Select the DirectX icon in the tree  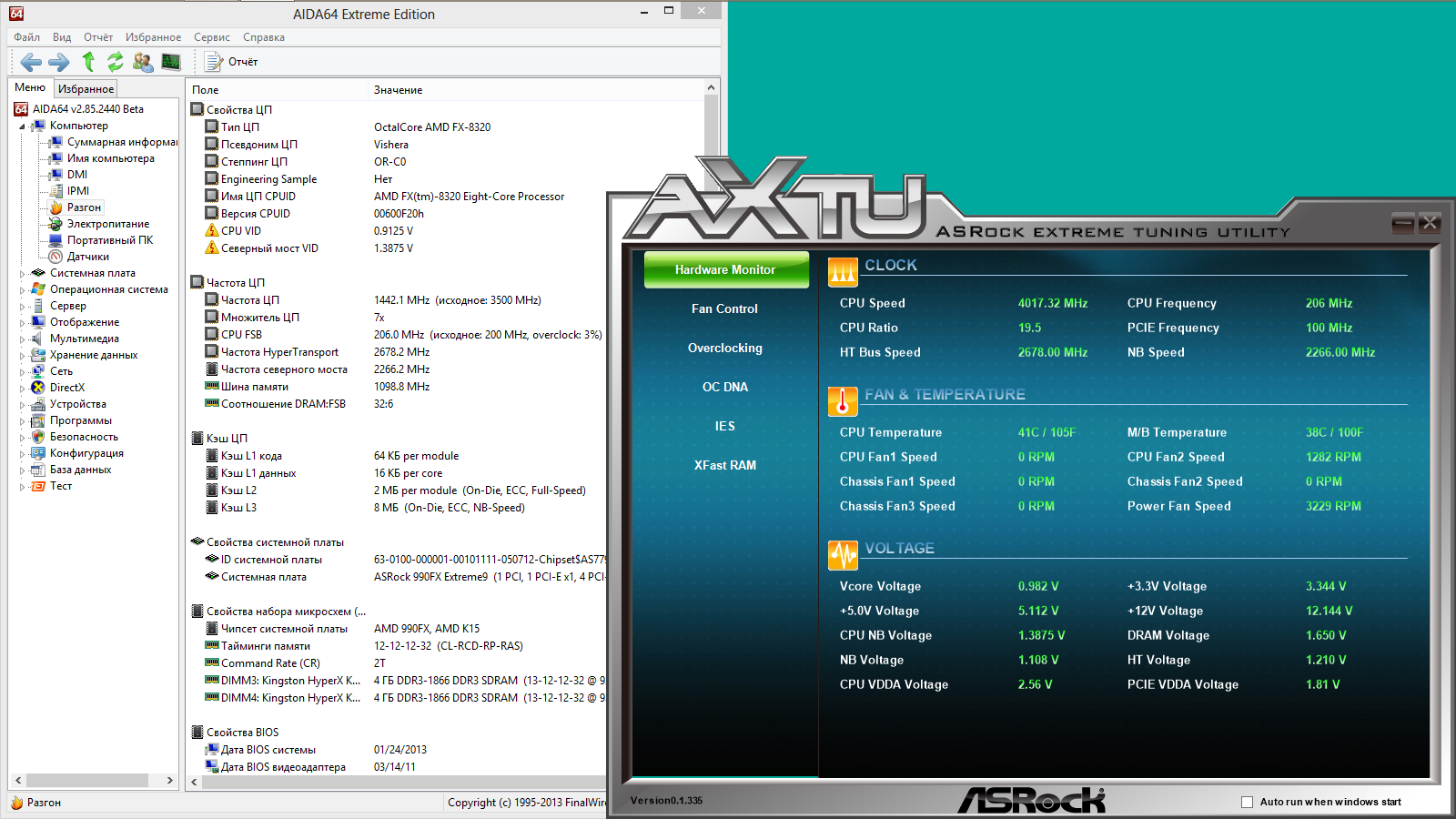tap(38, 388)
